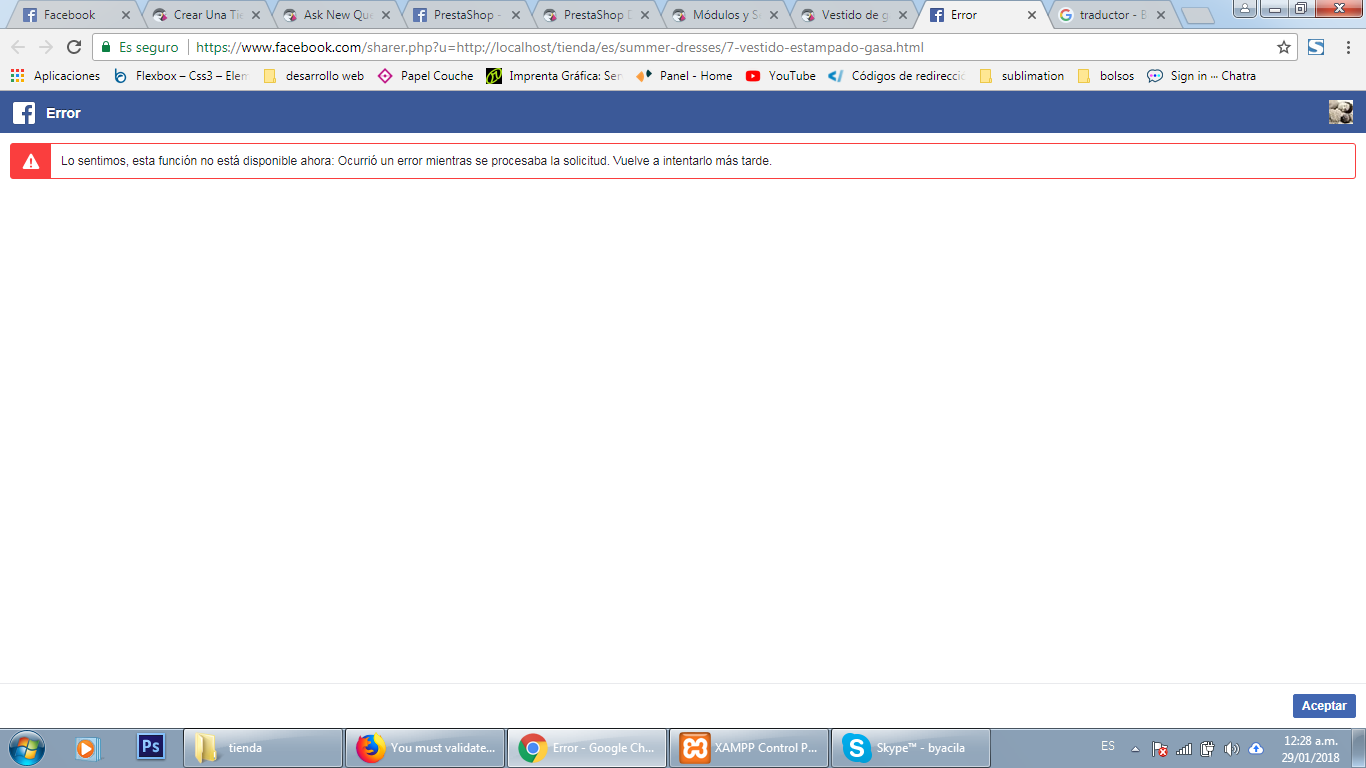Image resolution: width=1366 pixels, height=768 pixels.
Task: Close the Módulos y Servicios tab
Action: point(772,15)
